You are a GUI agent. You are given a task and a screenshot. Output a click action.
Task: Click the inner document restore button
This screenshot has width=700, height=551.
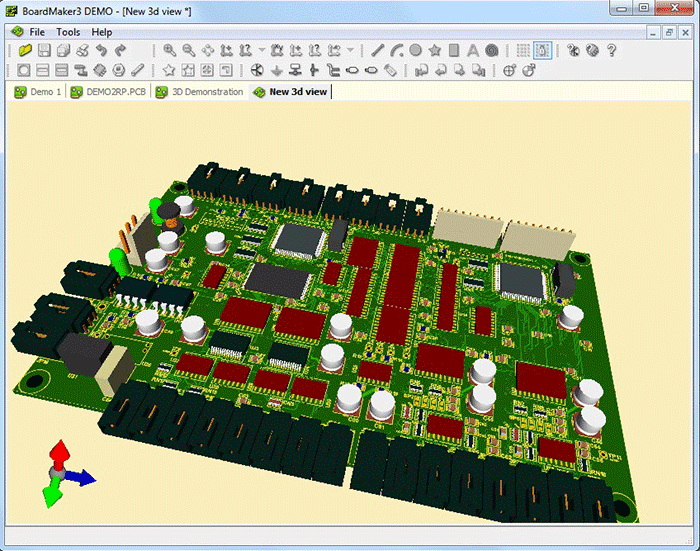[x=669, y=32]
